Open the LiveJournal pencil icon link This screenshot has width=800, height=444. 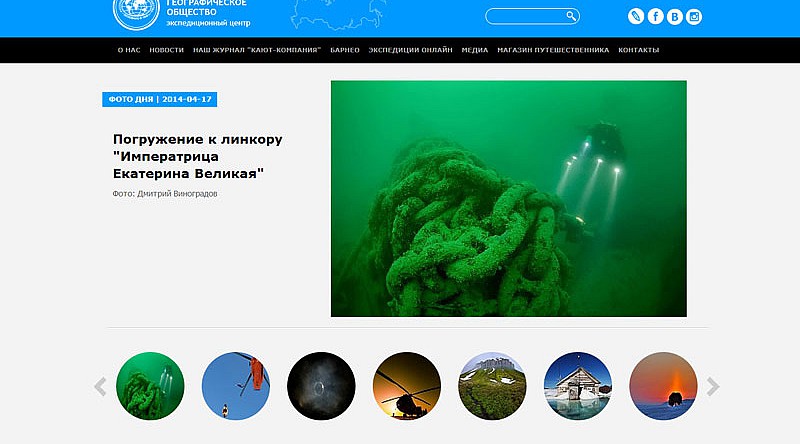coord(636,16)
